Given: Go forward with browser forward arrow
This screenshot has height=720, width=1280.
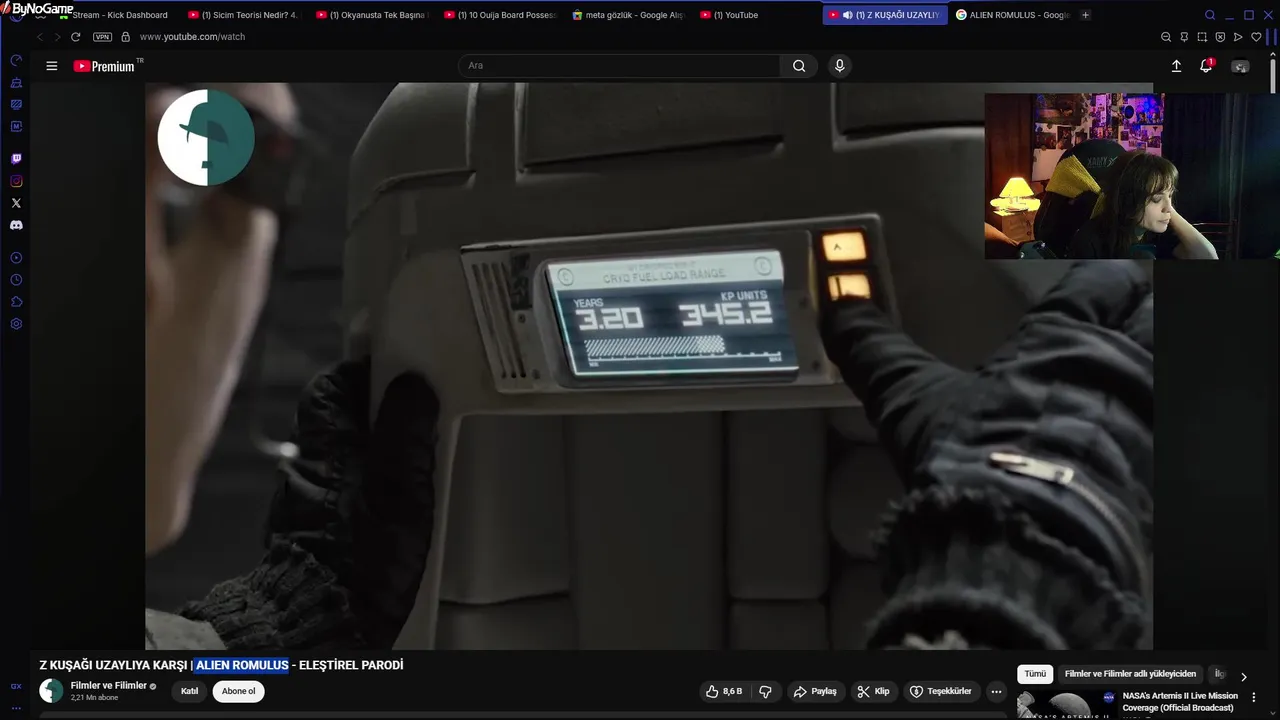Looking at the screenshot, I should tap(56, 37).
